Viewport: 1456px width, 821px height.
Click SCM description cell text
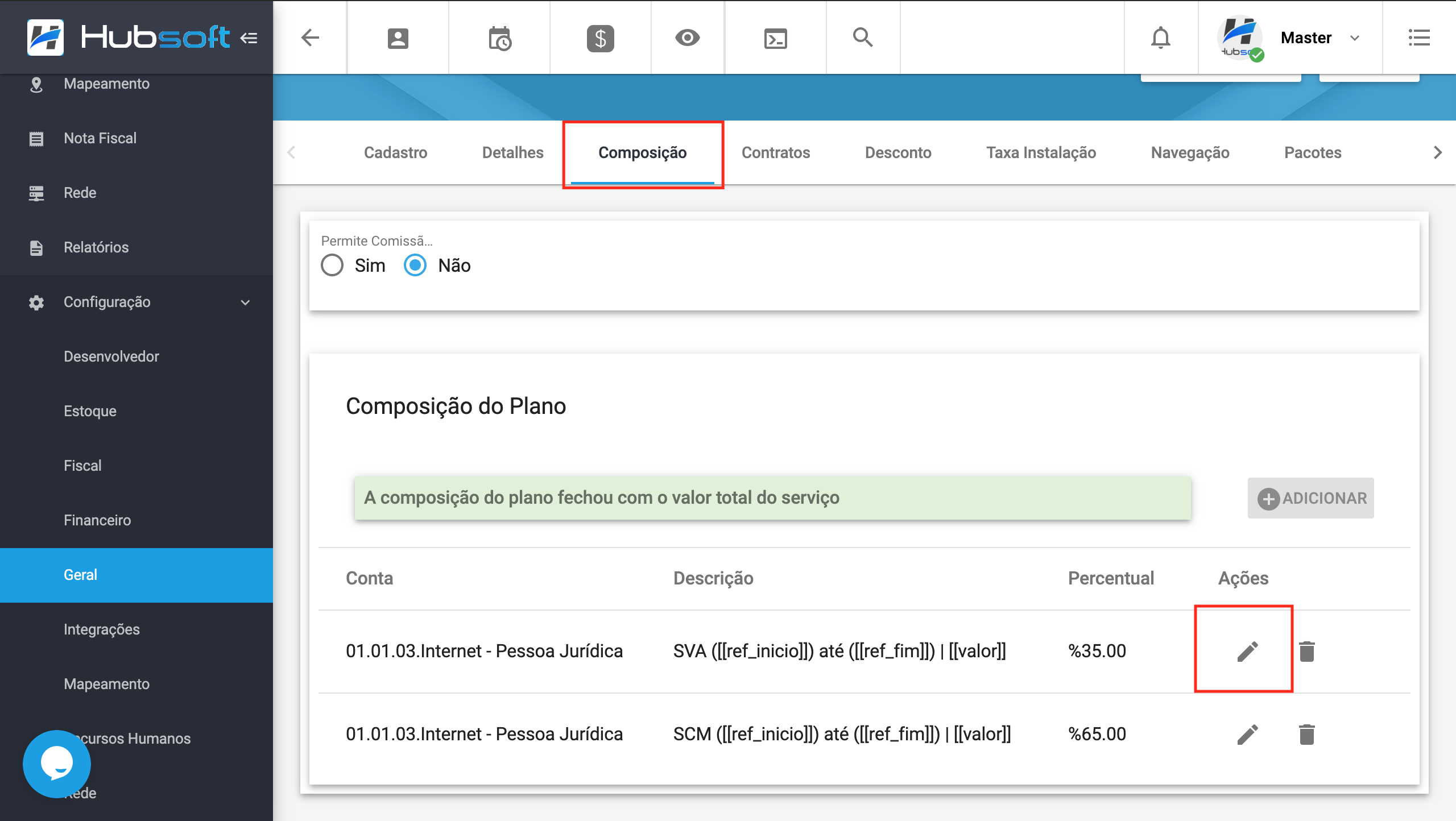(x=842, y=734)
